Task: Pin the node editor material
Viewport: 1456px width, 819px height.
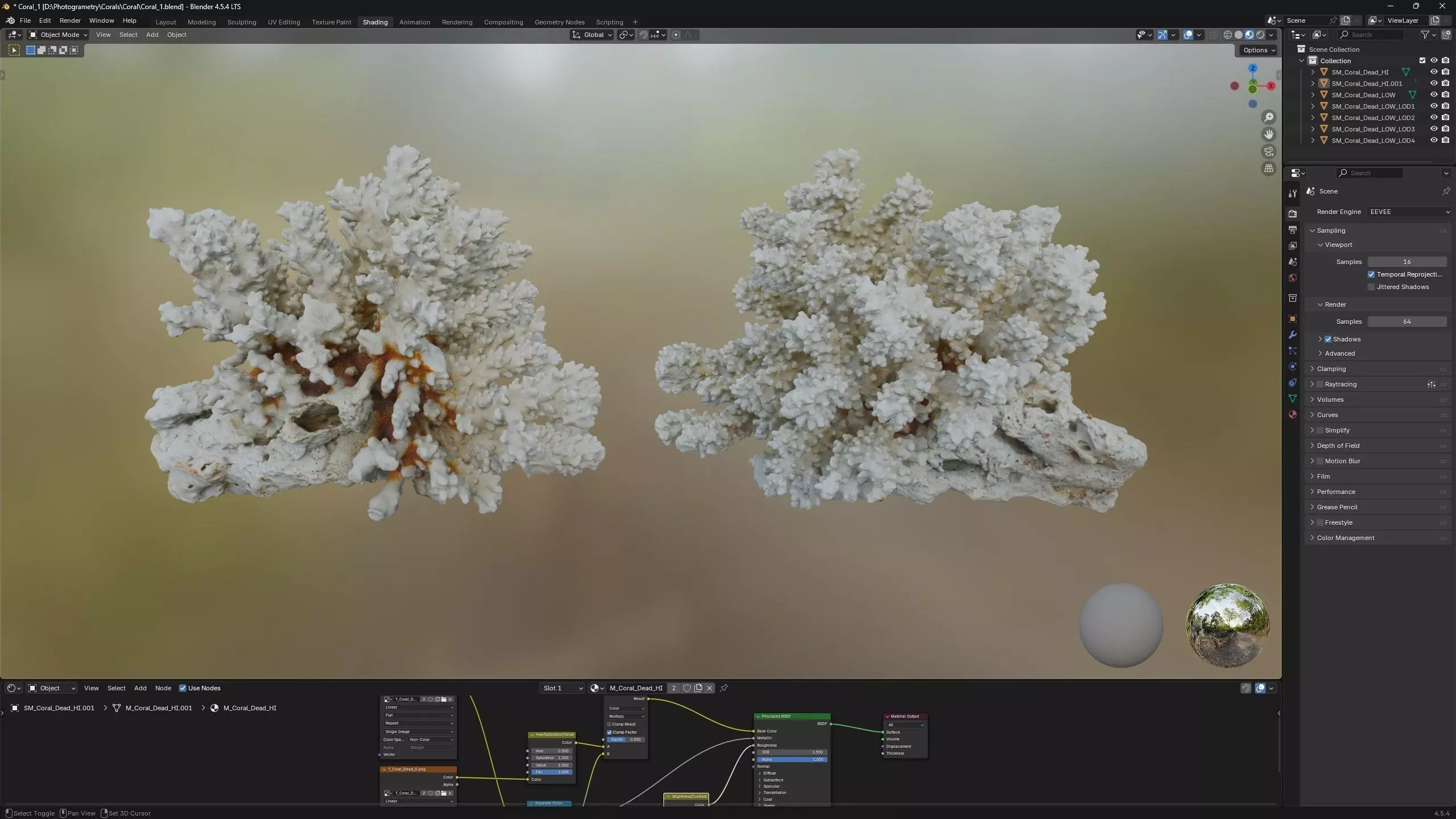Action: point(724,688)
